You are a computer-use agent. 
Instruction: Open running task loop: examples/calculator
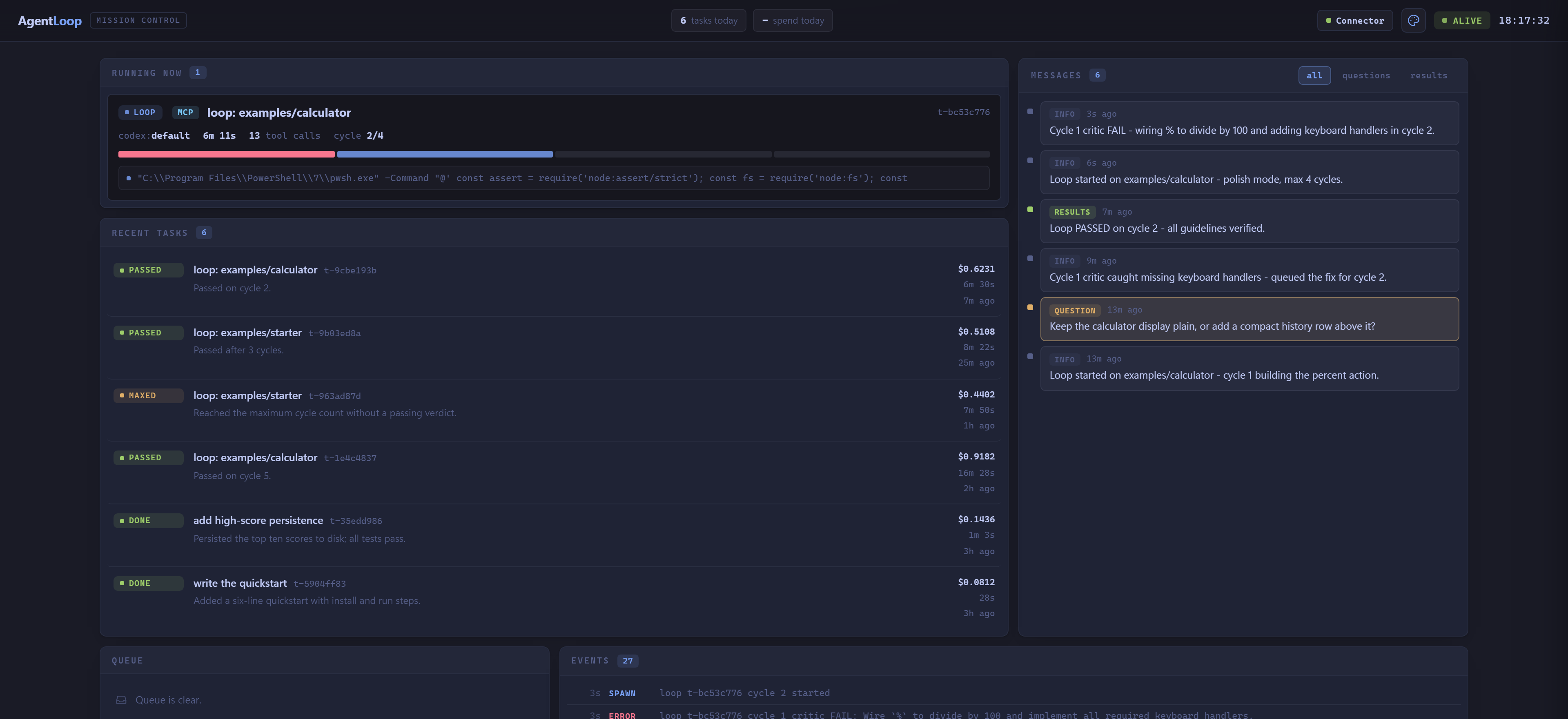click(279, 113)
